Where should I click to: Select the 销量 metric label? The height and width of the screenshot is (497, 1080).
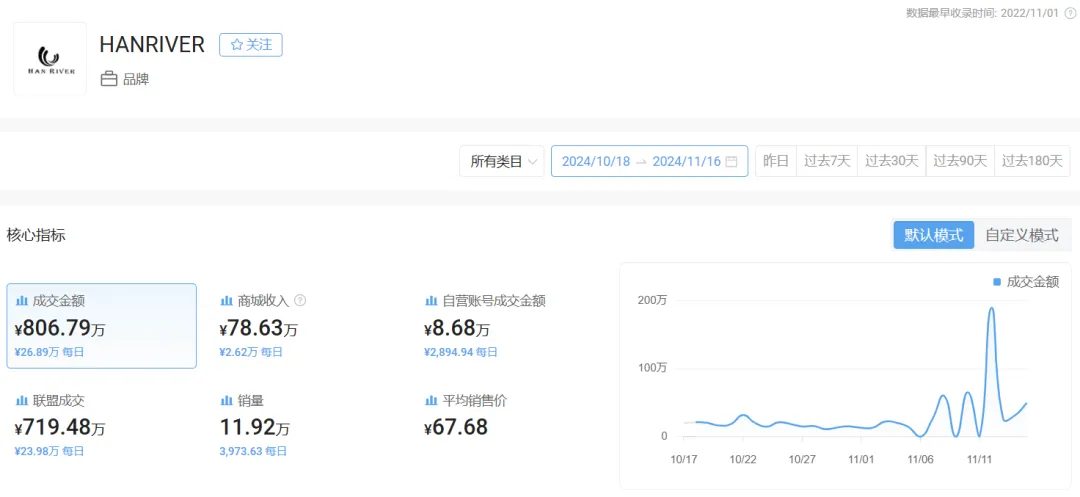point(251,401)
